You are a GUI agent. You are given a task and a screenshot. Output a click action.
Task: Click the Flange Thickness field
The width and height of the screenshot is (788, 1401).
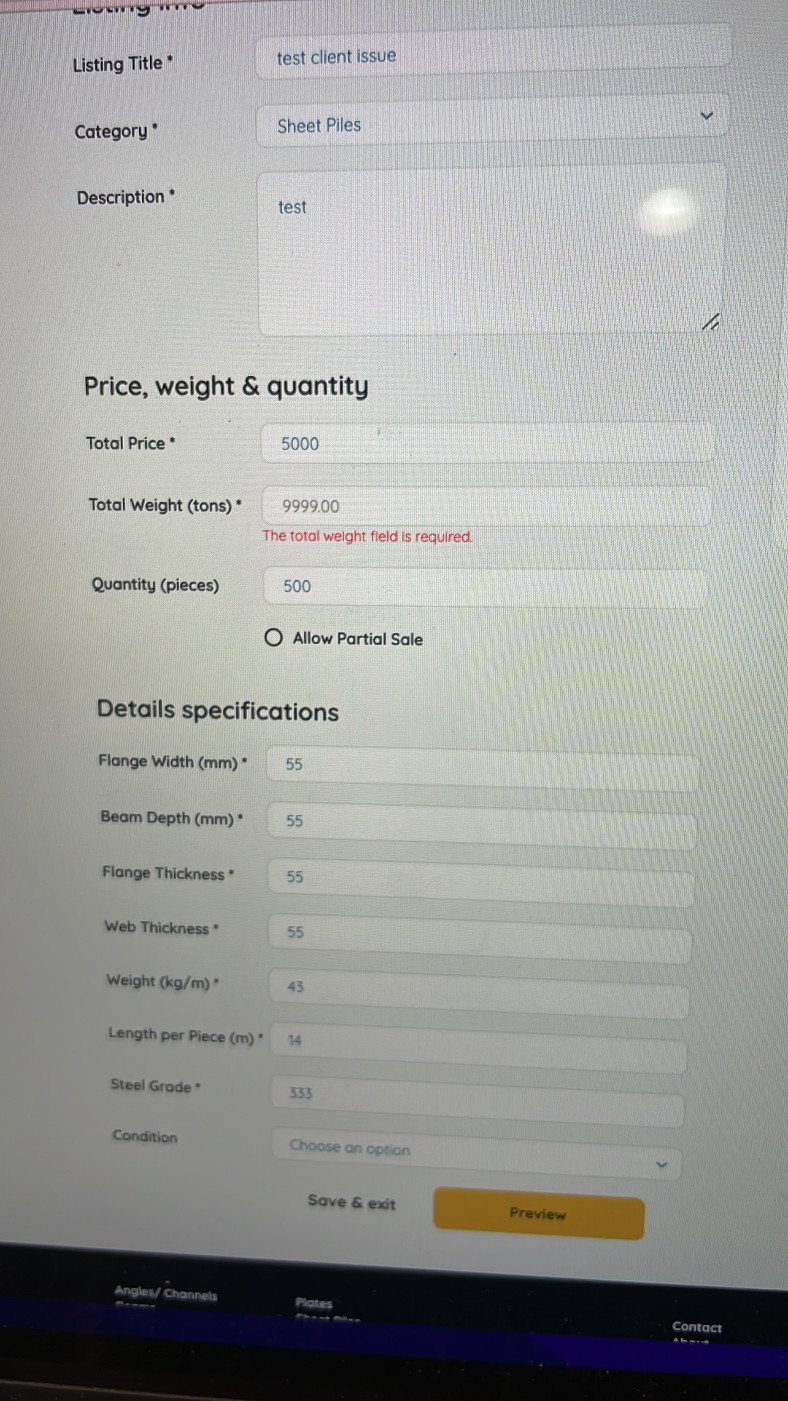(x=481, y=880)
